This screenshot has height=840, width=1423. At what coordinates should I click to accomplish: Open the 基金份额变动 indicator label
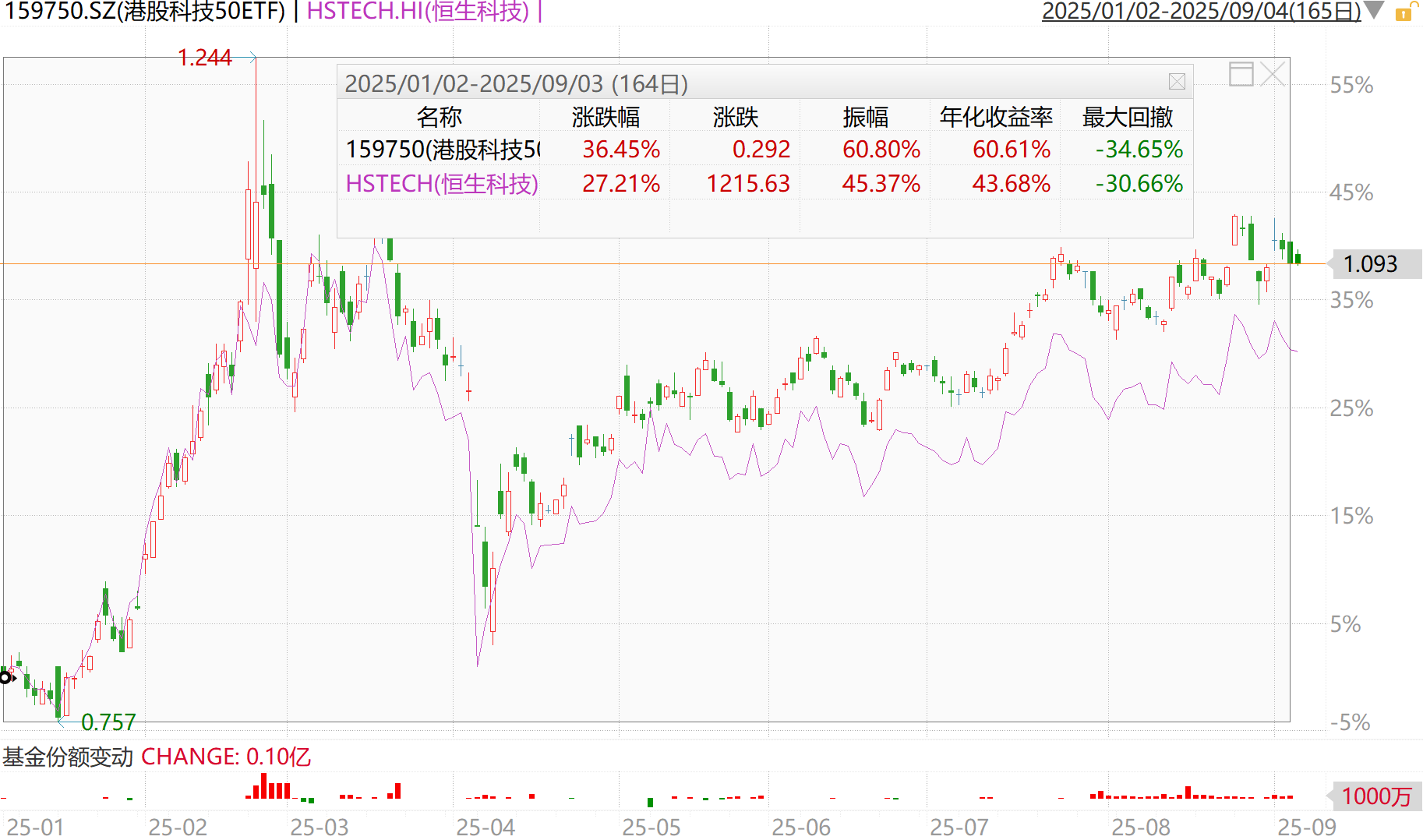point(68,757)
